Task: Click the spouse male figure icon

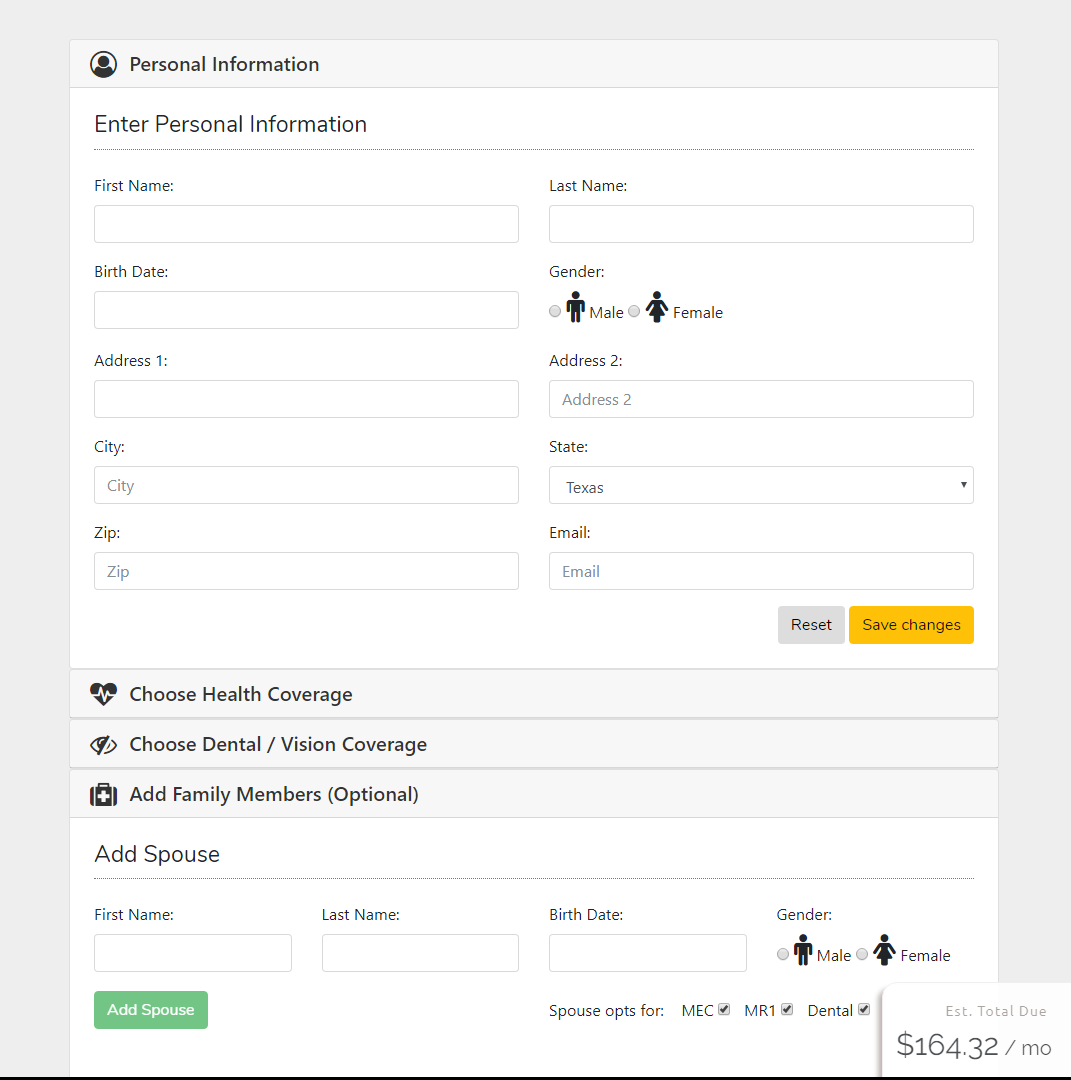Action: click(803, 950)
